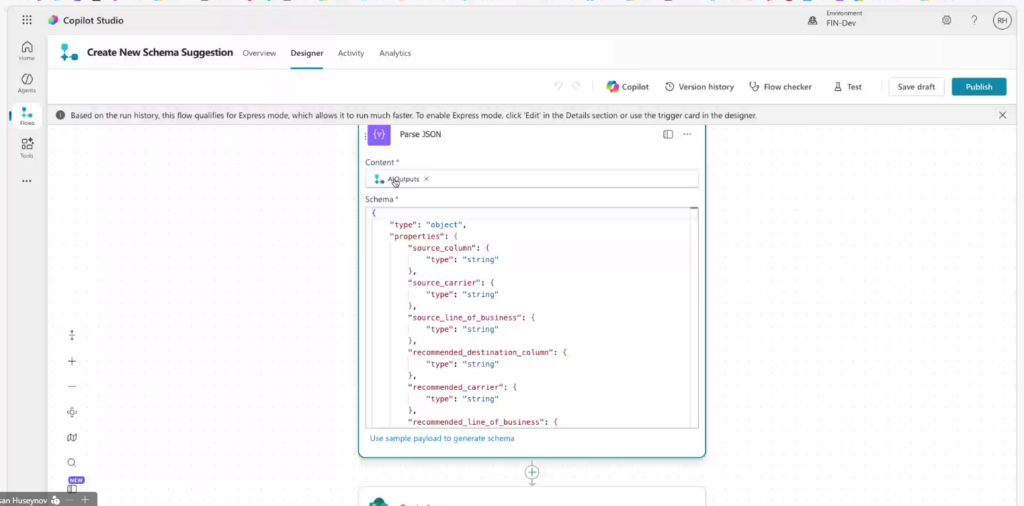Open the Home page from sidebar

[26, 50]
